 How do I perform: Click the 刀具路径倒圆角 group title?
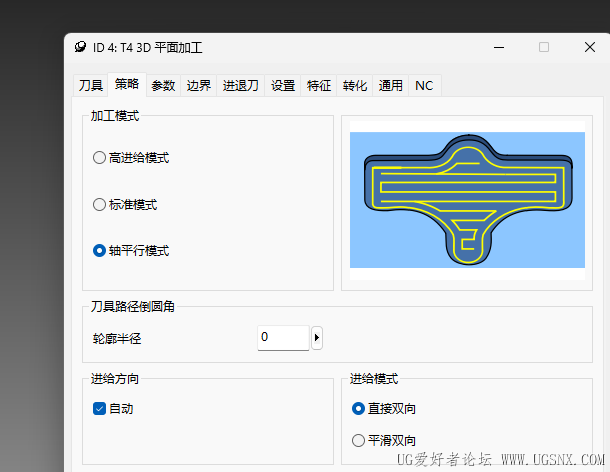tap(133, 306)
